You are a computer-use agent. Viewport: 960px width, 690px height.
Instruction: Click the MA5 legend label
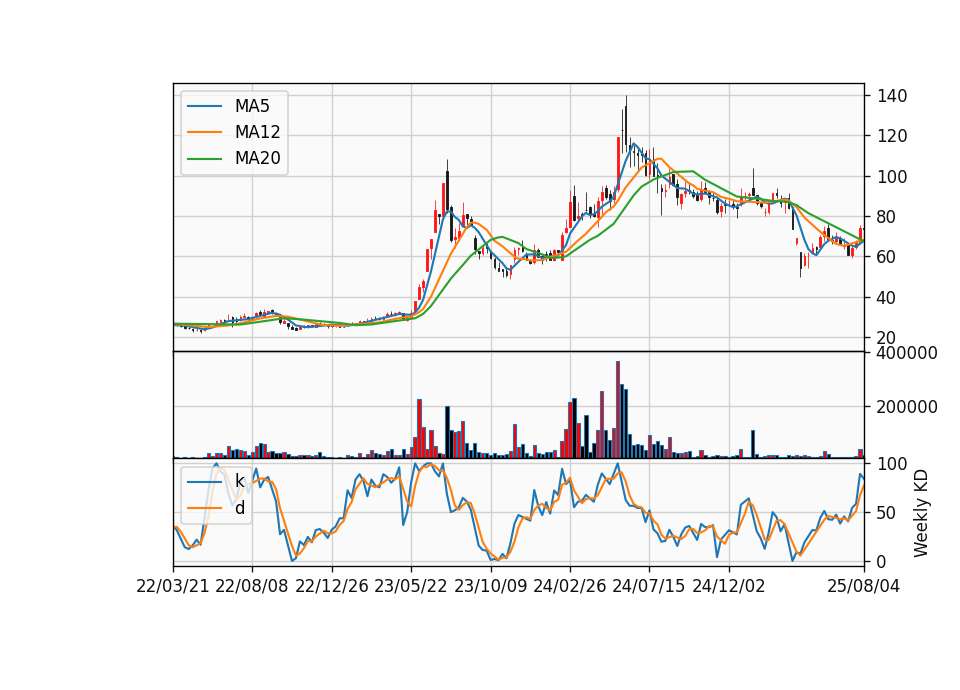pyautogui.click(x=252, y=106)
